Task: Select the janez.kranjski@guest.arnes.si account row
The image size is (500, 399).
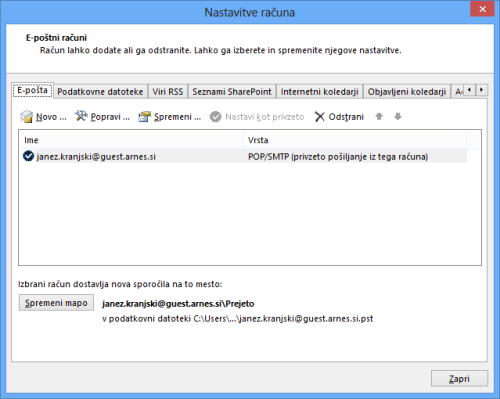Action: pos(243,156)
